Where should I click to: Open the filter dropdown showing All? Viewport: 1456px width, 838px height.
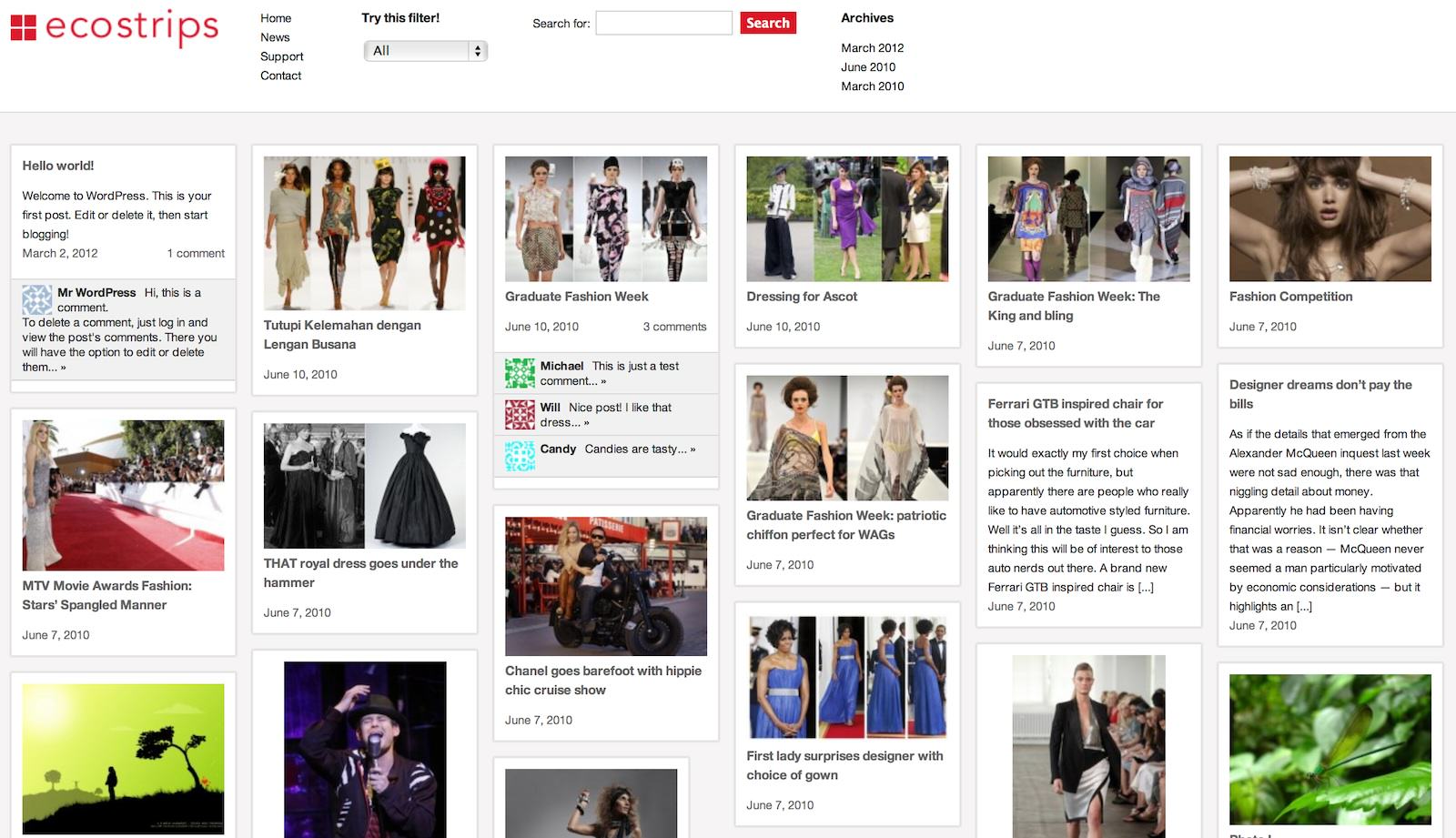[425, 51]
